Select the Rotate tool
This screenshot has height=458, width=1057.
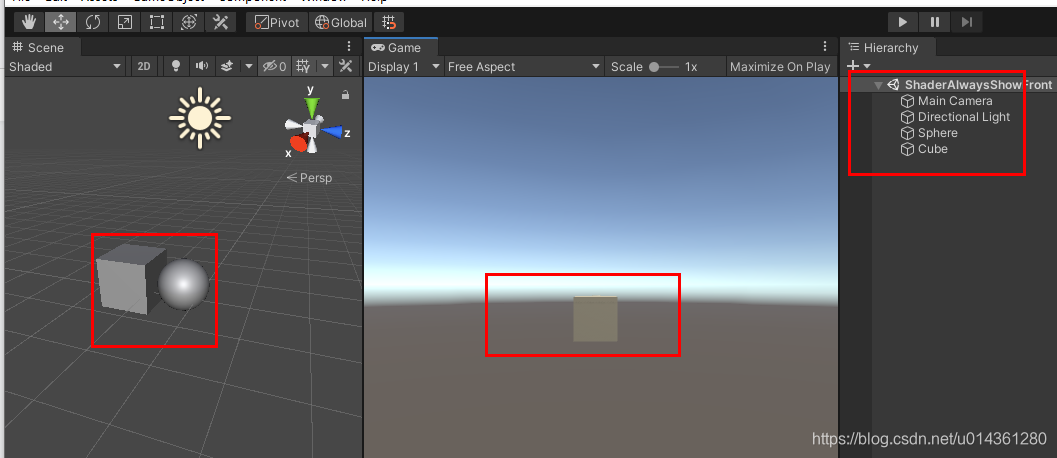tap(93, 22)
